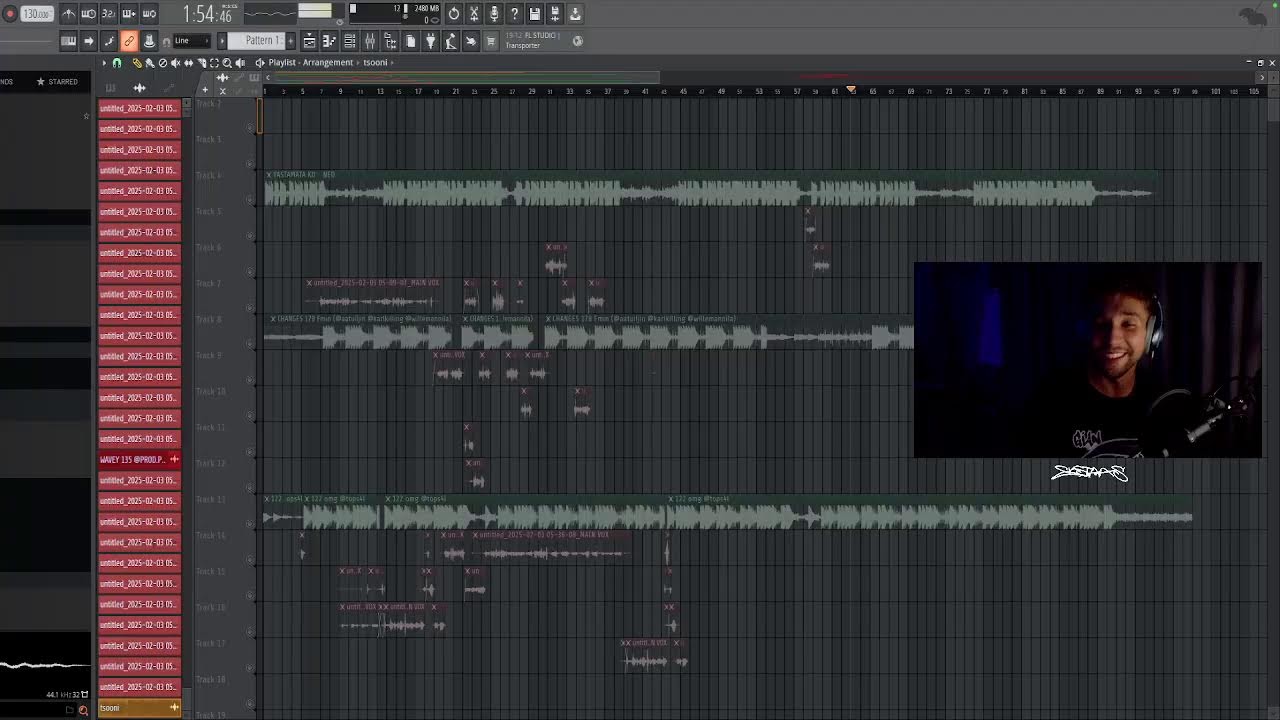This screenshot has height=720, width=1280.
Task: Mute Track 4 using its round toggle
Action: pyautogui.click(x=251, y=201)
